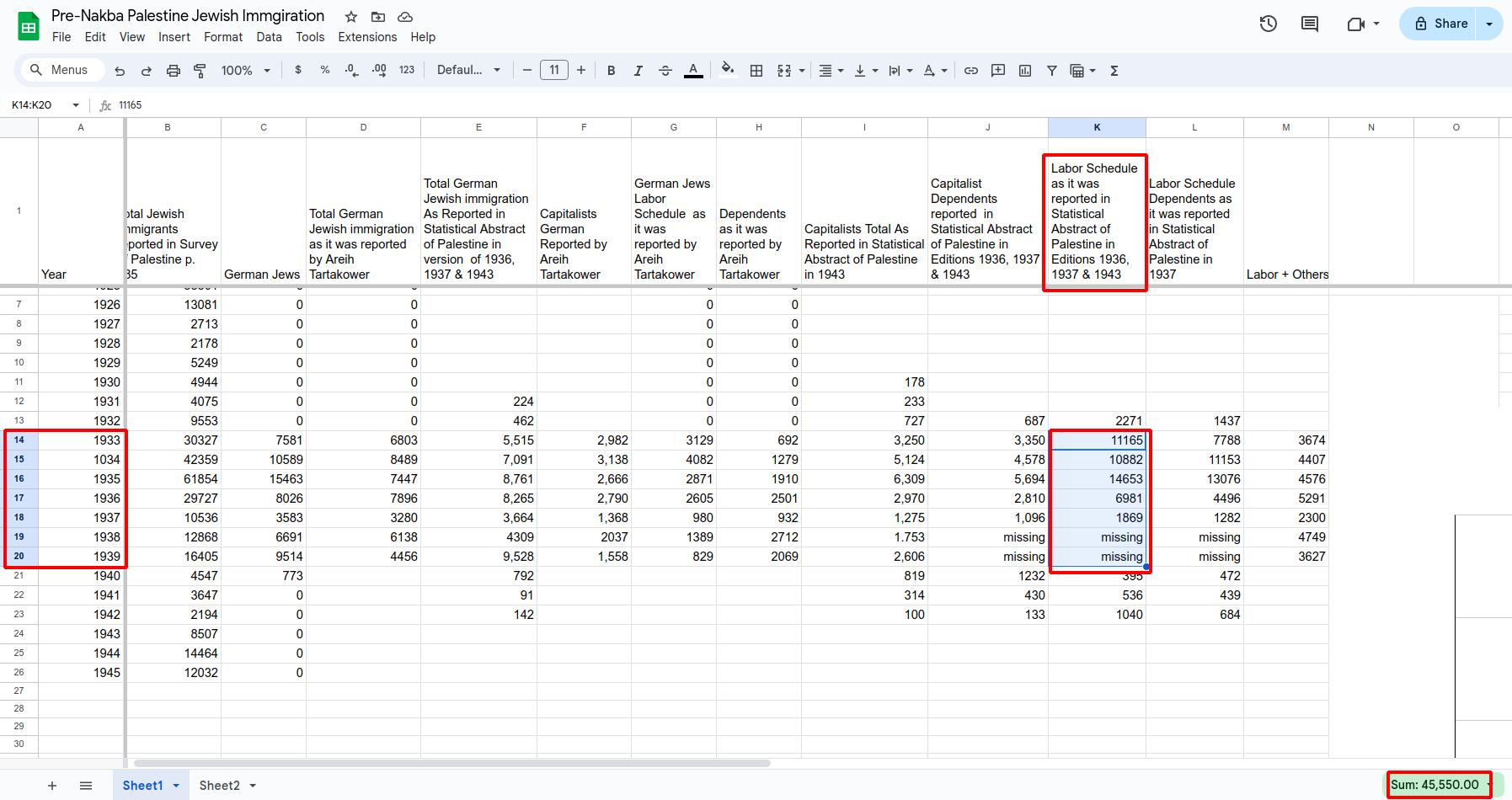Open the Insert menu
This screenshot has height=800, width=1512.
(174, 37)
